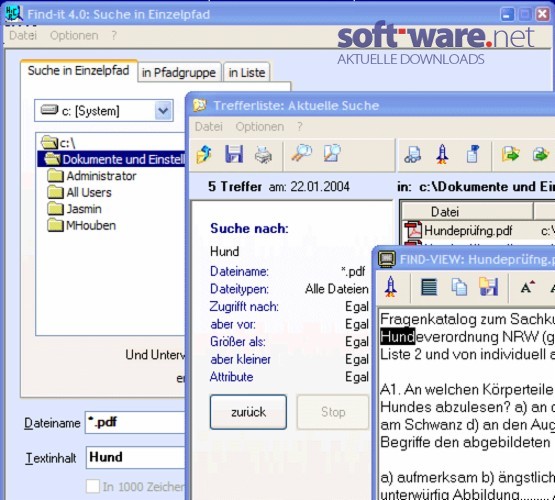This screenshot has width=555, height=500.
Task: Select 'Dokumente und Einstellungen' folder
Action: (112, 159)
